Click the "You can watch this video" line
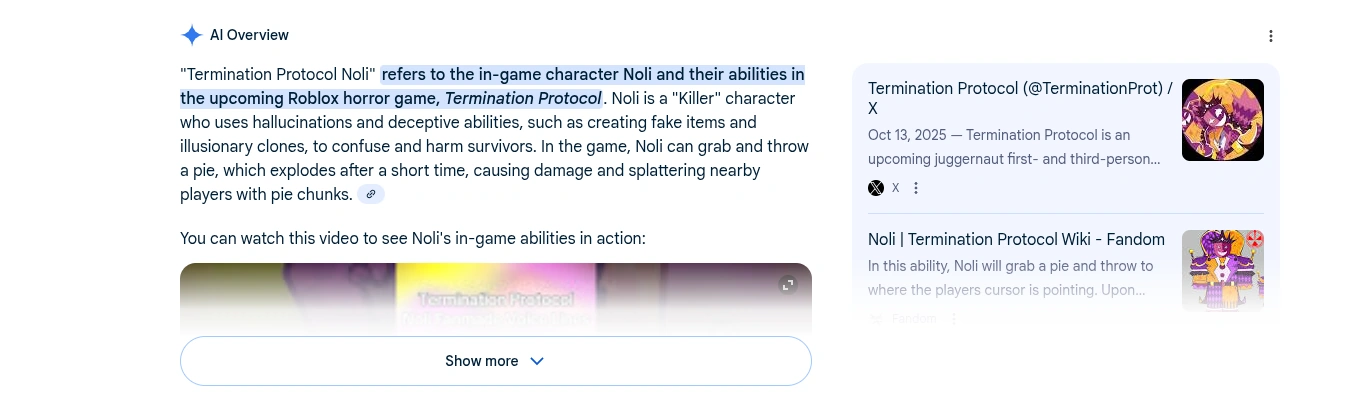 click(x=413, y=238)
